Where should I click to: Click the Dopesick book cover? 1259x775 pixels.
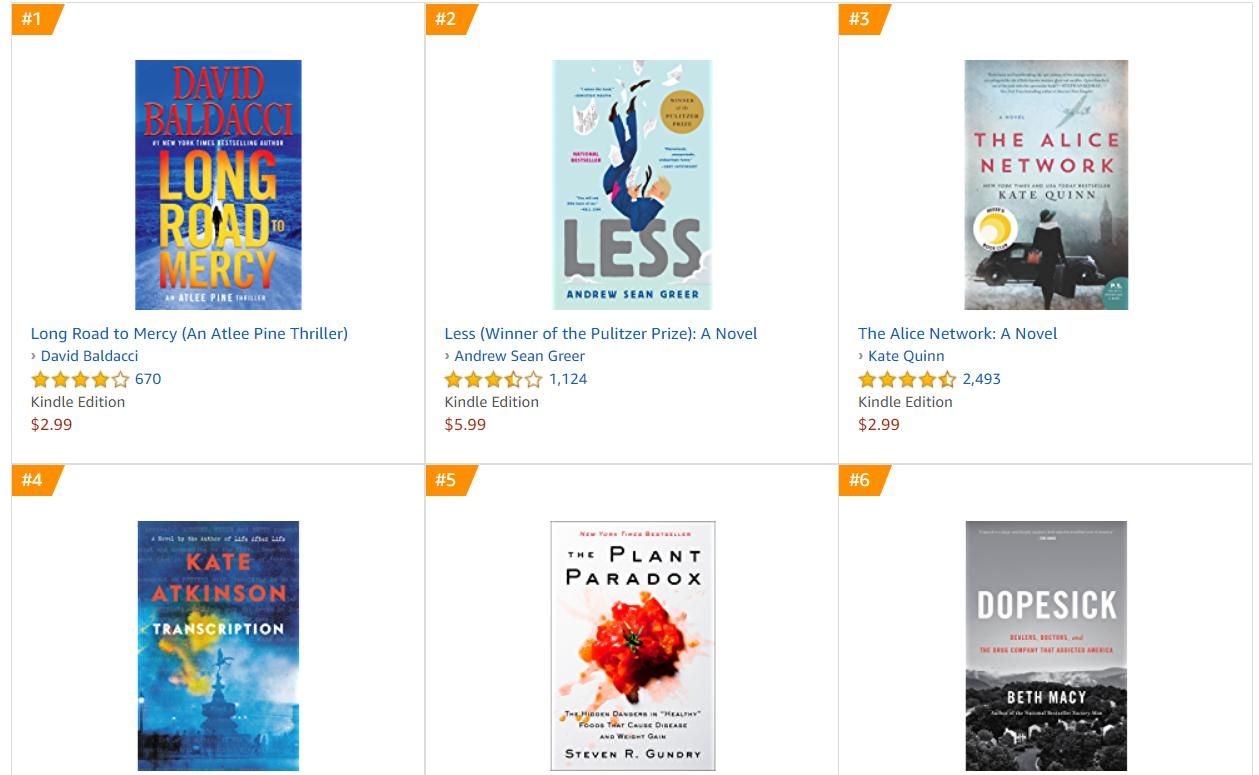coord(1046,645)
